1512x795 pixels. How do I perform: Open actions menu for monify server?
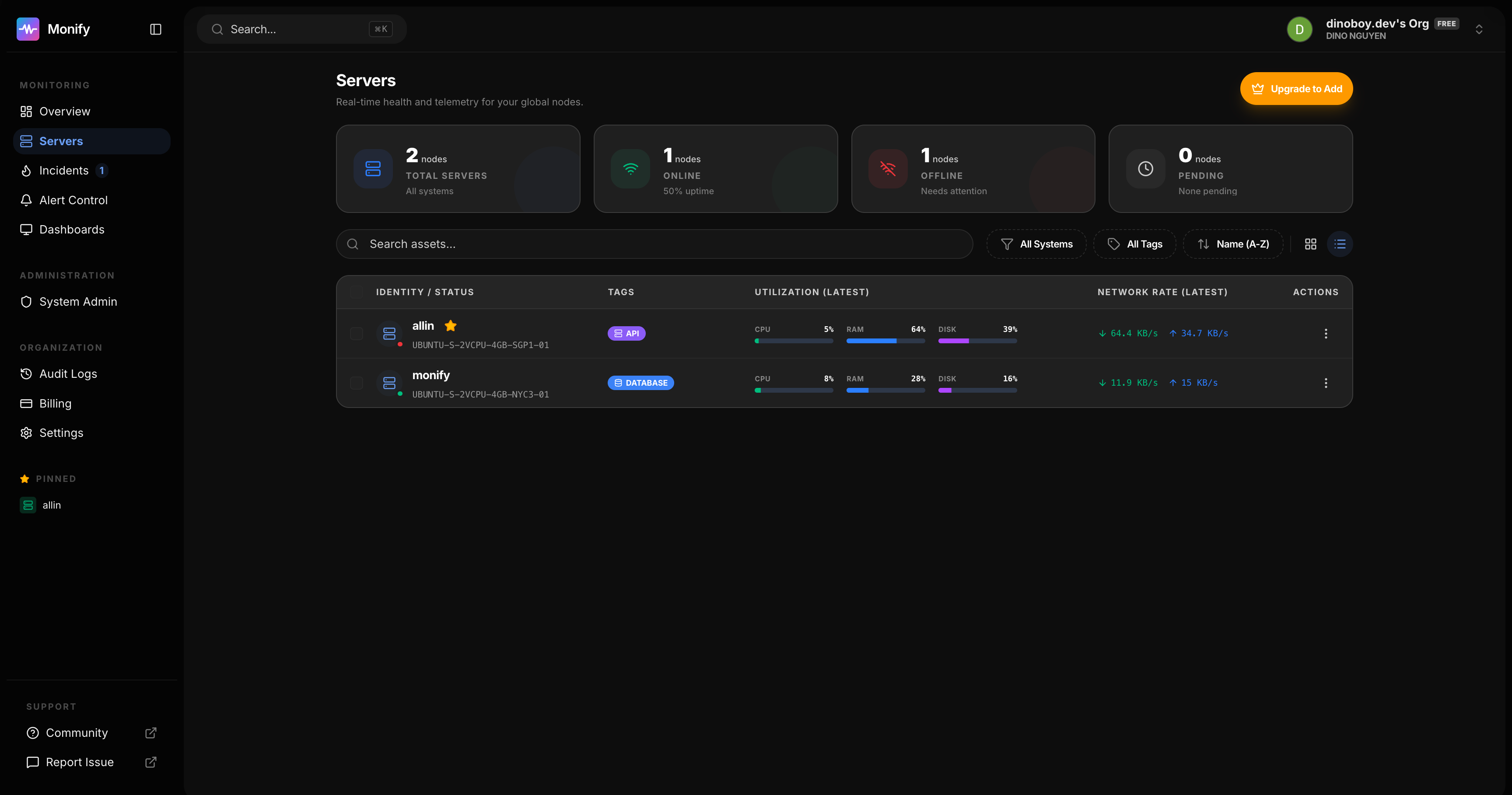(x=1325, y=383)
